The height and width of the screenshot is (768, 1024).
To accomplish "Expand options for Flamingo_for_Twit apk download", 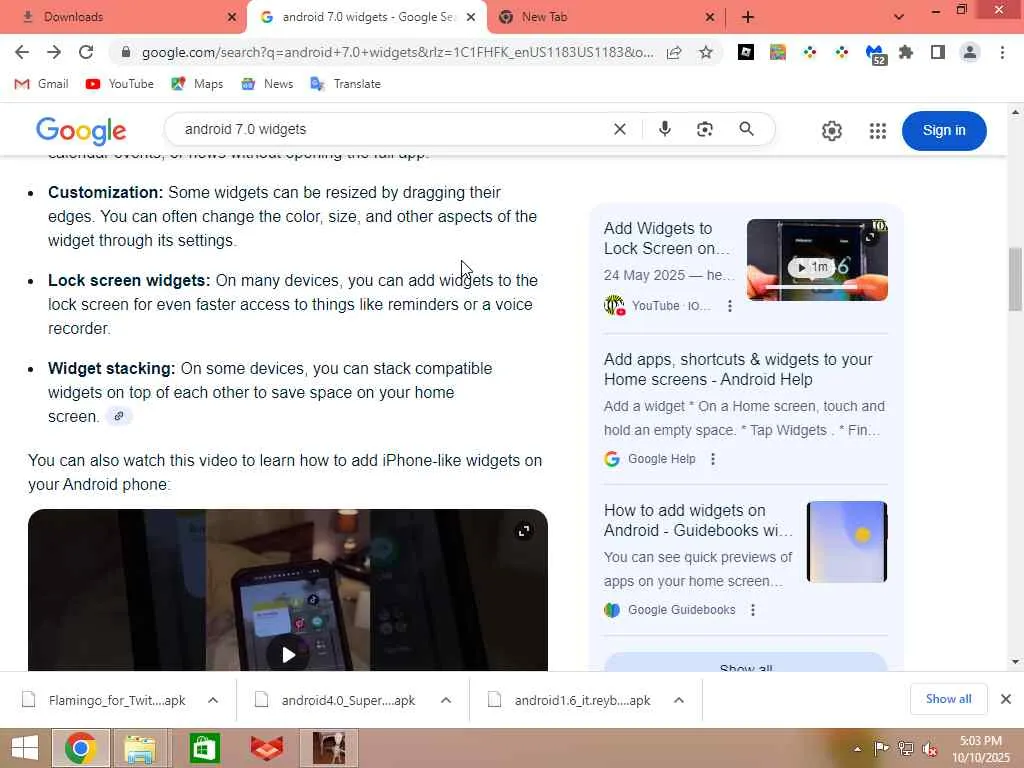I will [x=213, y=700].
